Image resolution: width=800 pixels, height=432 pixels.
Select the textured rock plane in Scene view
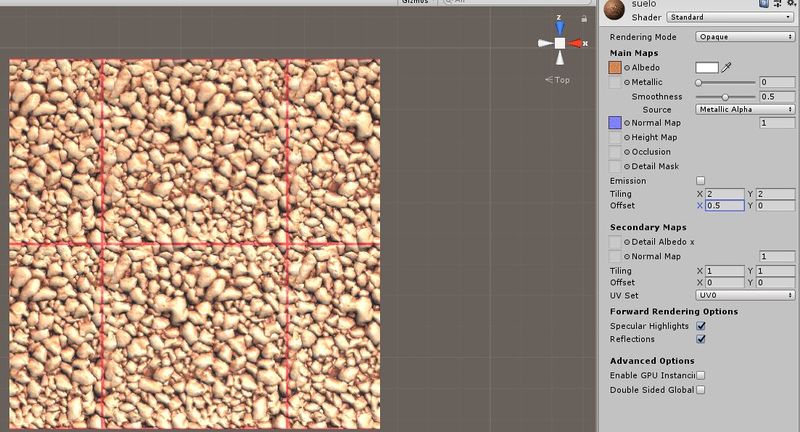(x=194, y=244)
